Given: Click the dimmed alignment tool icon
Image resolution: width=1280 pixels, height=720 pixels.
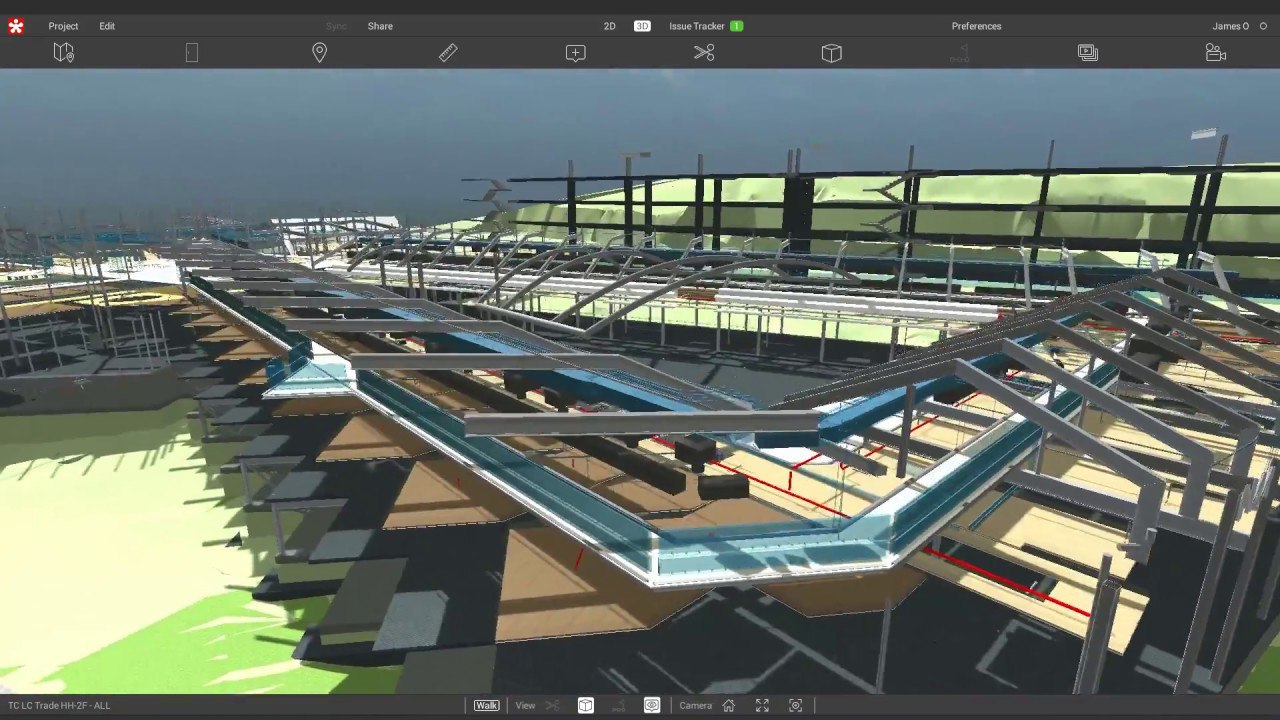Looking at the screenshot, I should 959,53.
